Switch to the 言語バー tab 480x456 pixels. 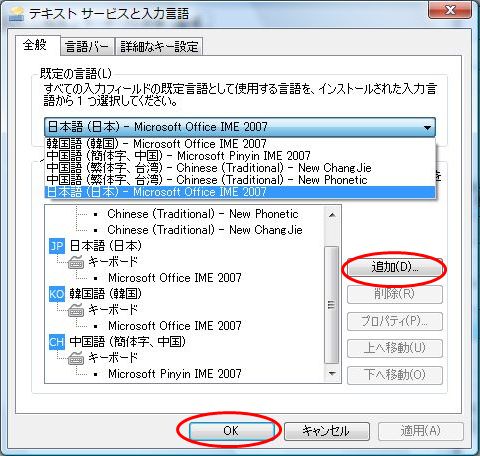[x=87, y=47]
